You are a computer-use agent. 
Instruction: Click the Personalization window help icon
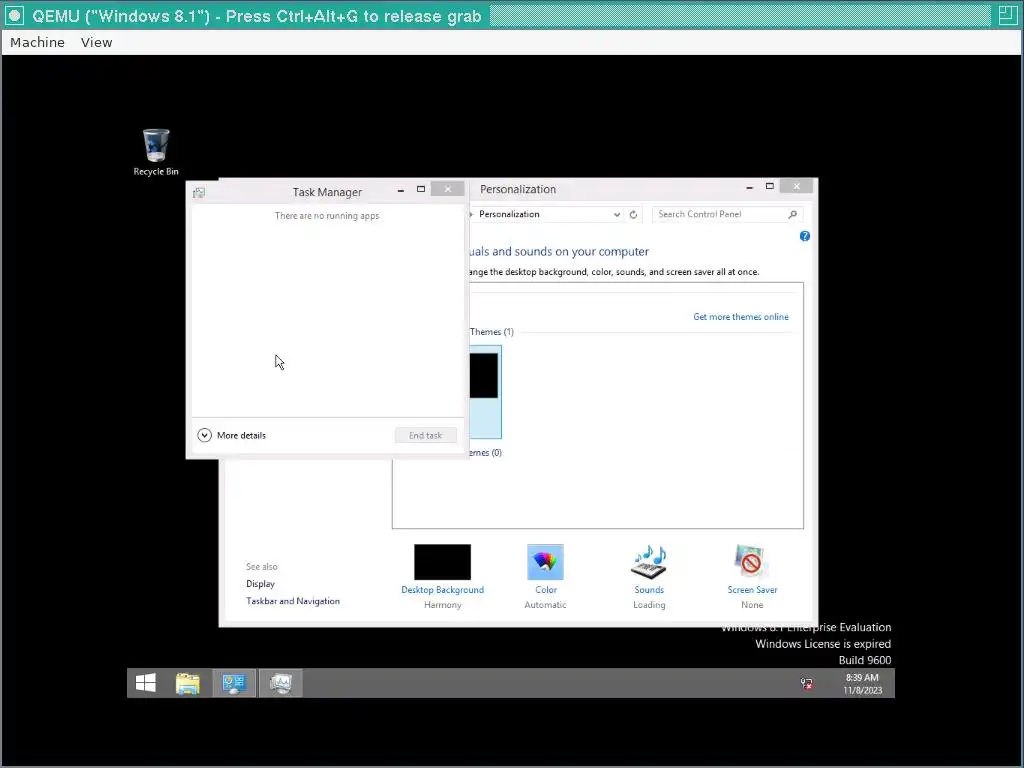coord(805,236)
